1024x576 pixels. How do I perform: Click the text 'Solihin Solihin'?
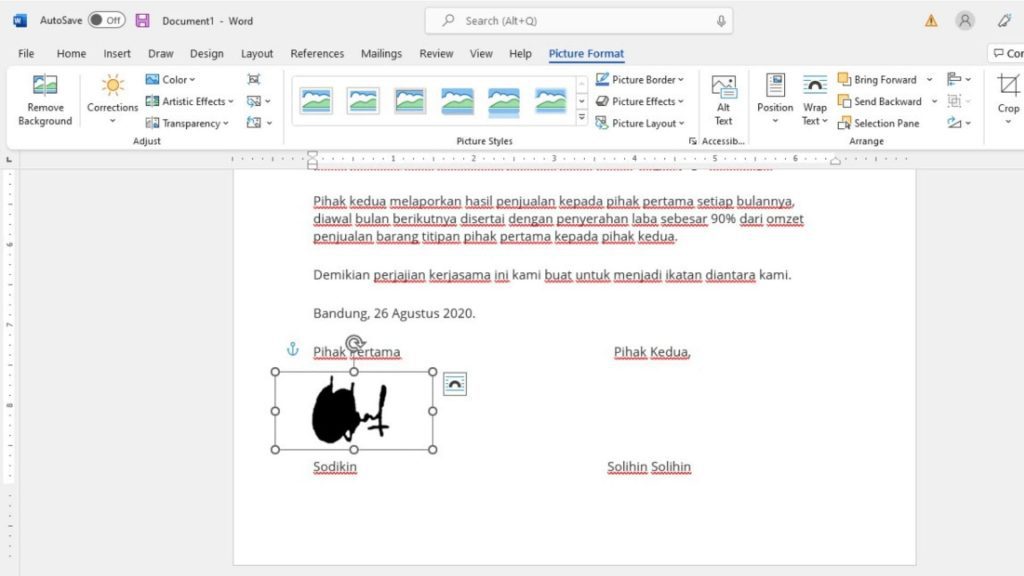coord(648,467)
